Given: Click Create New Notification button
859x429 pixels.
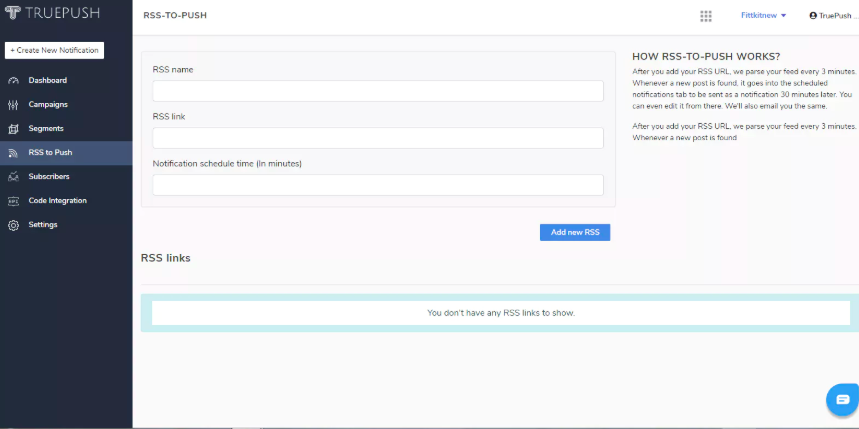Looking at the screenshot, I should tap(54, 50).
